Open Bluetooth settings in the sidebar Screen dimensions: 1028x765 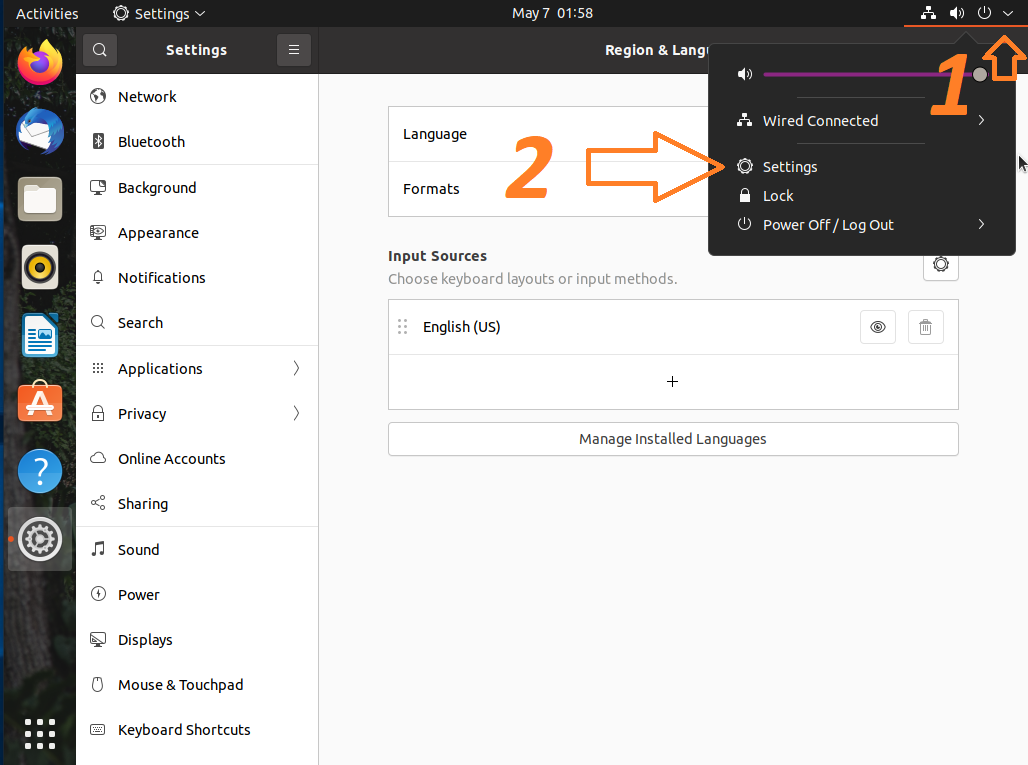tap(151, 142)
